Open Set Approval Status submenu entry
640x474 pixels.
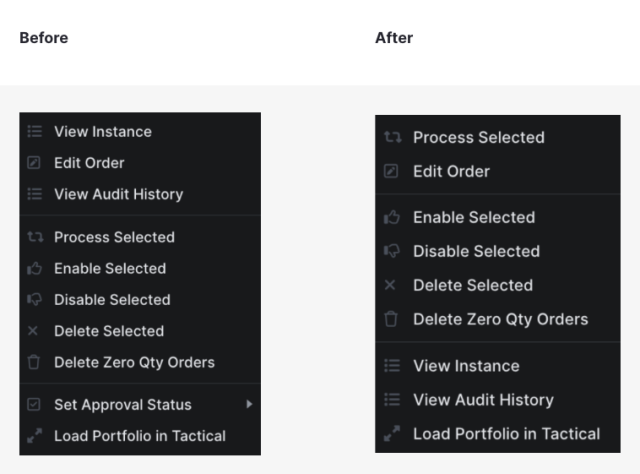(122, 404)
